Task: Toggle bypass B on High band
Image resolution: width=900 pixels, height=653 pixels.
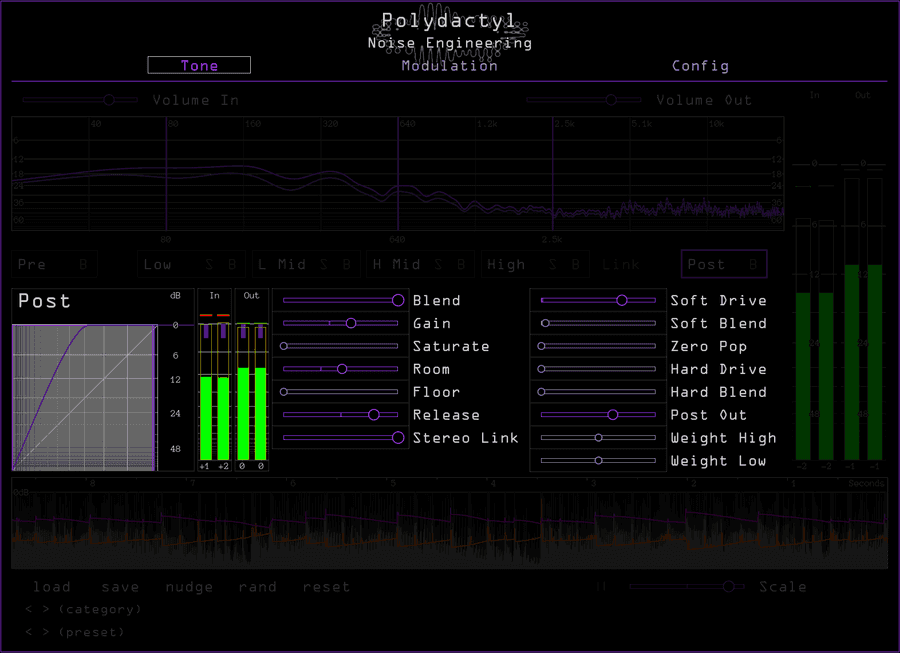Action: [x=576, y=265]
